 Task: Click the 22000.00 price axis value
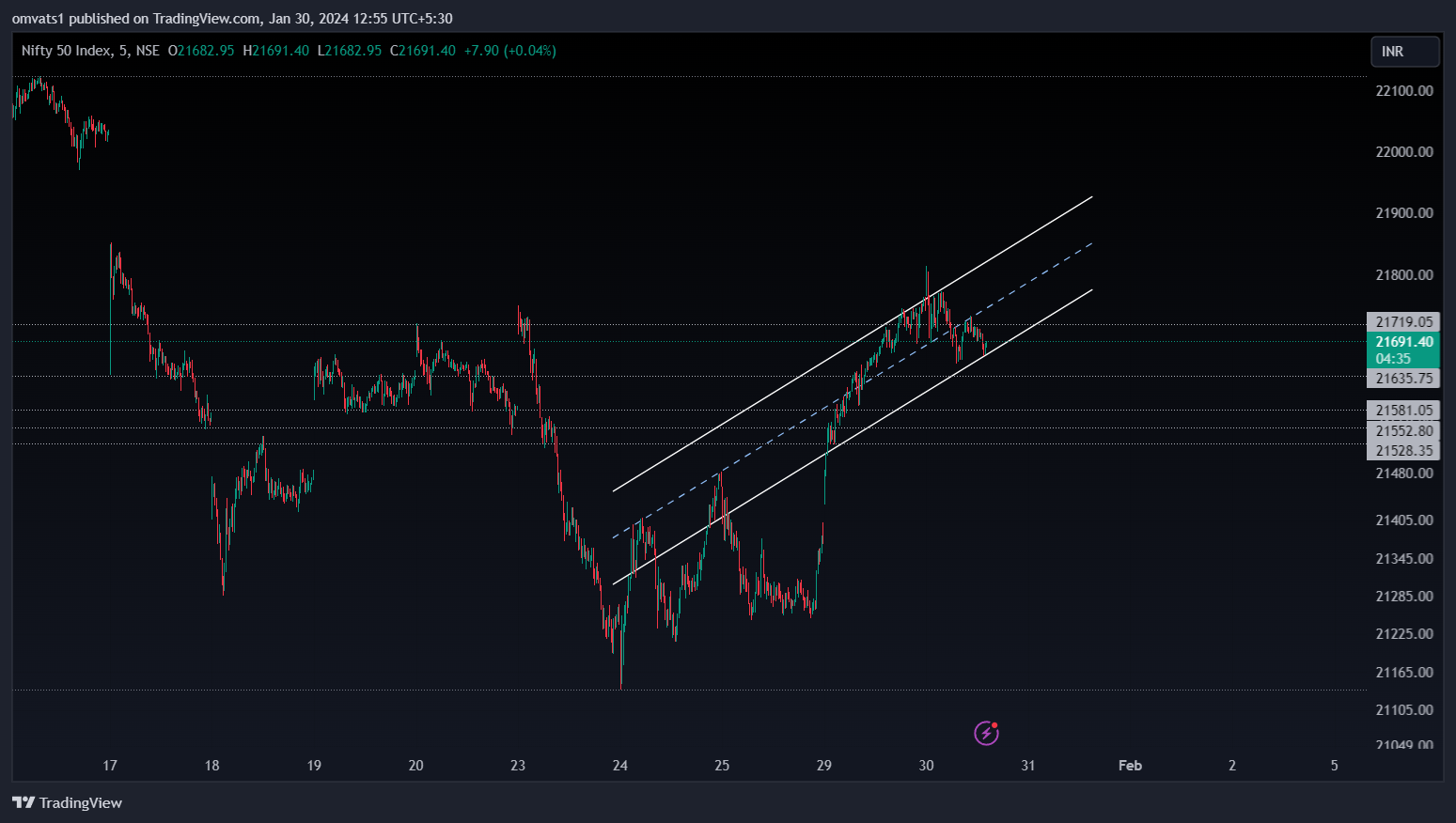tap(1404, 152)
